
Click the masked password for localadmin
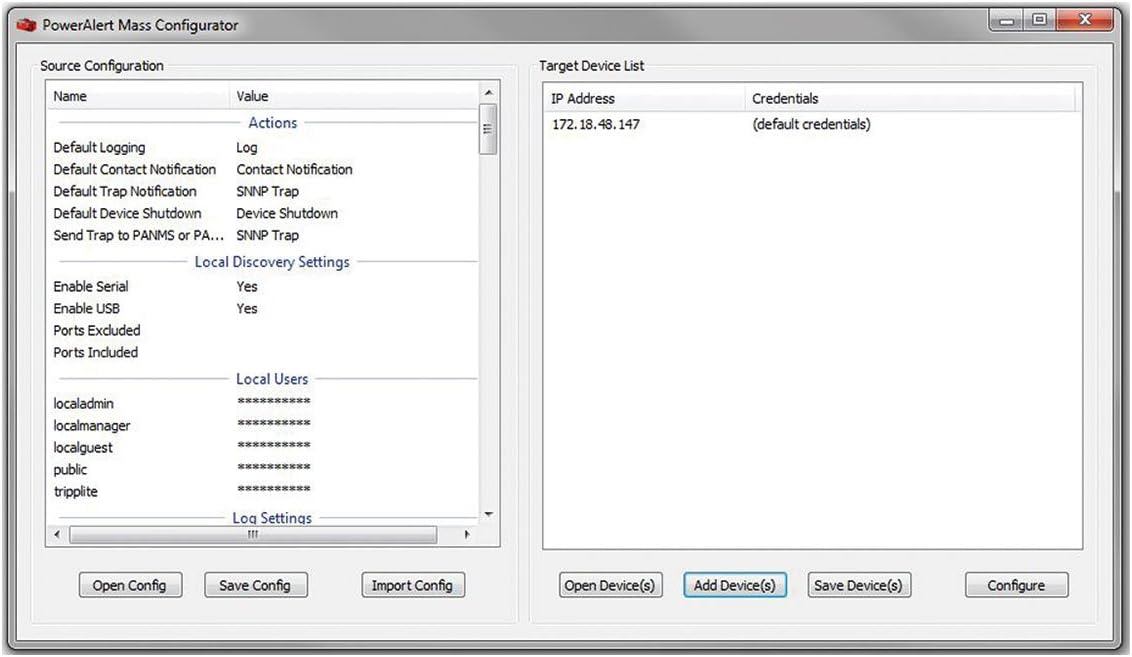[274, 401]
